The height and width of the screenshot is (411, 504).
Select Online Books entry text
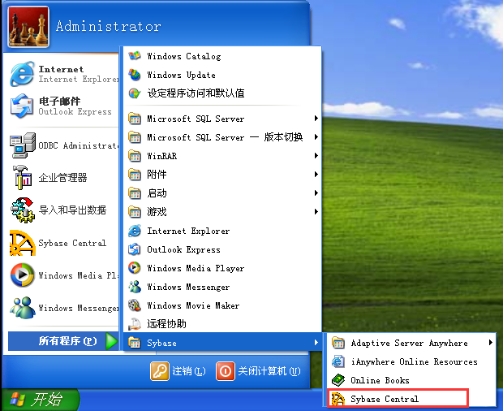click(380, 380)
